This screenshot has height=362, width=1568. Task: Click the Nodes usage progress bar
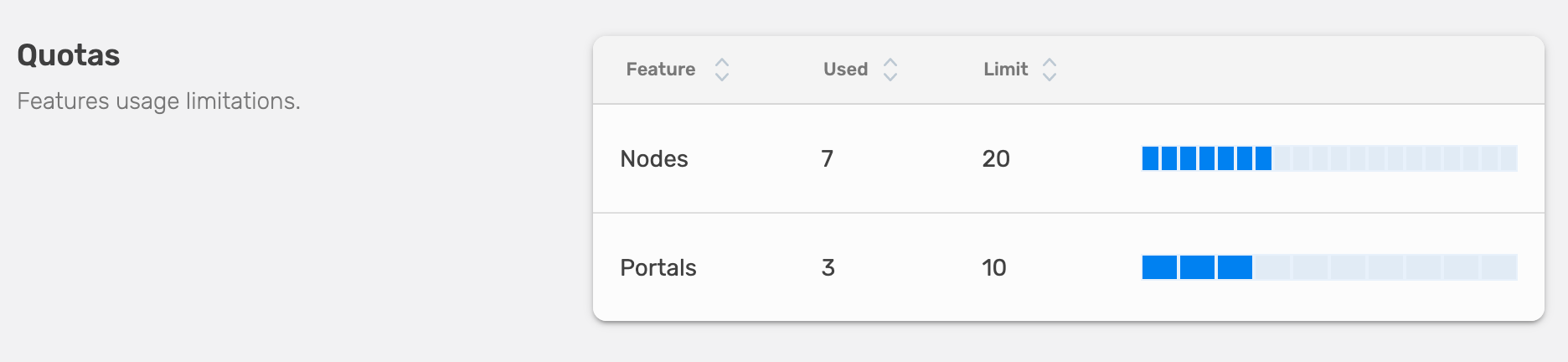coord(1329,158)
